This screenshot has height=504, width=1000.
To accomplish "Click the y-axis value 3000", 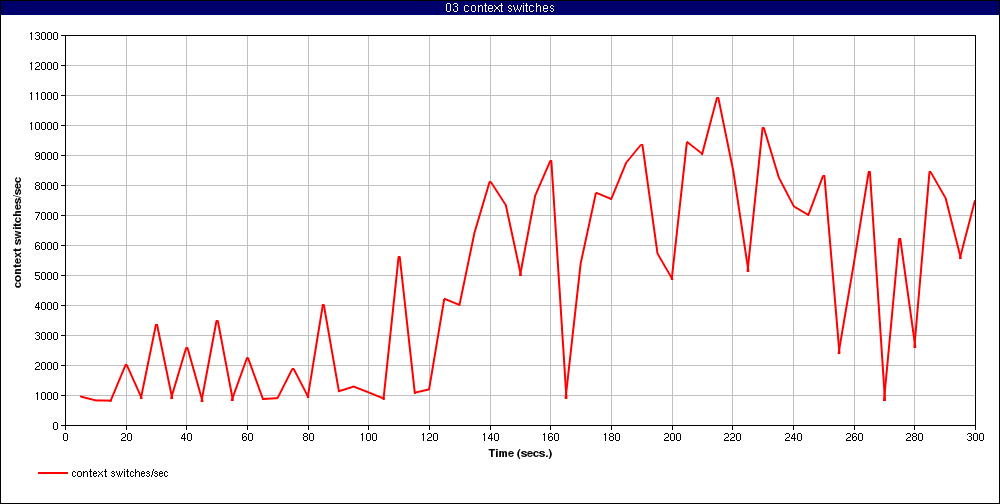I will pos(47,336).
